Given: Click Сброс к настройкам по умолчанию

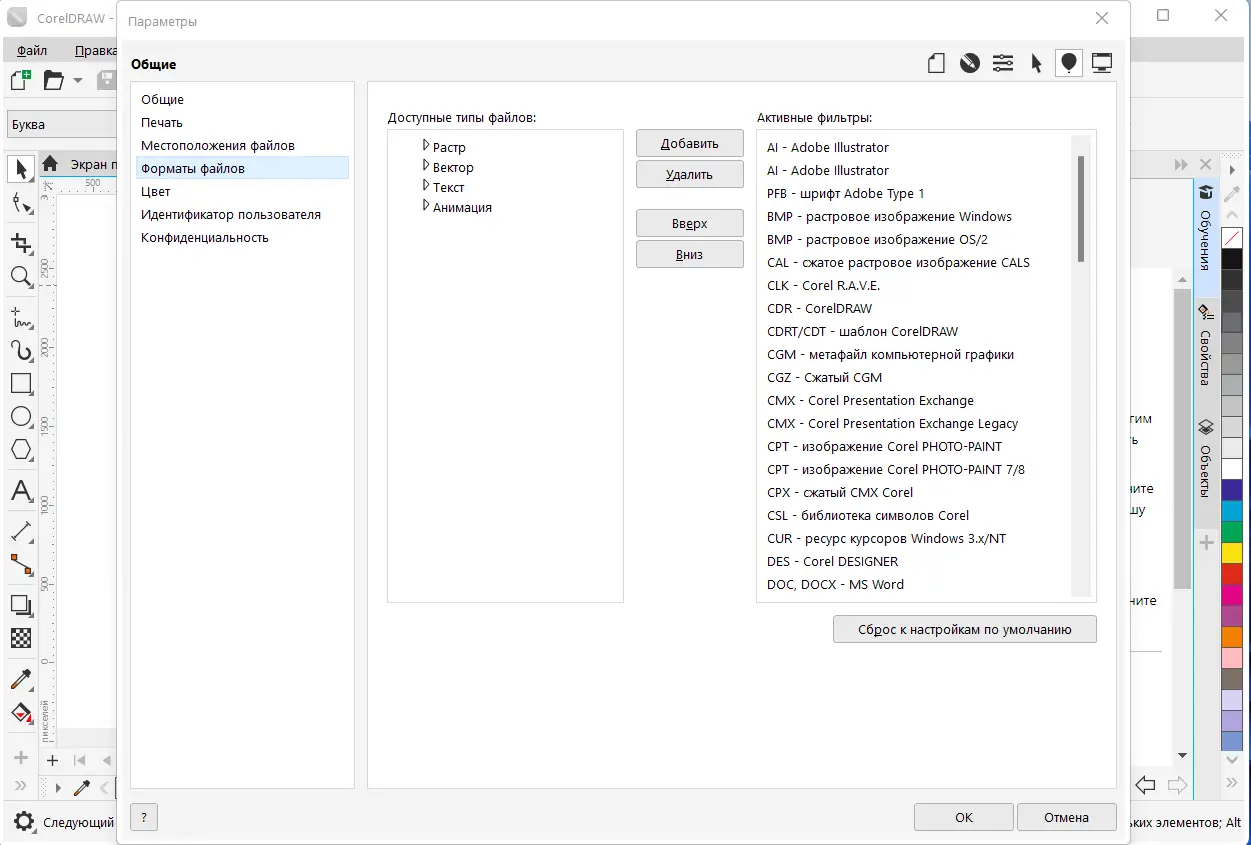Looking at the screenshot, I should [964, 630].
